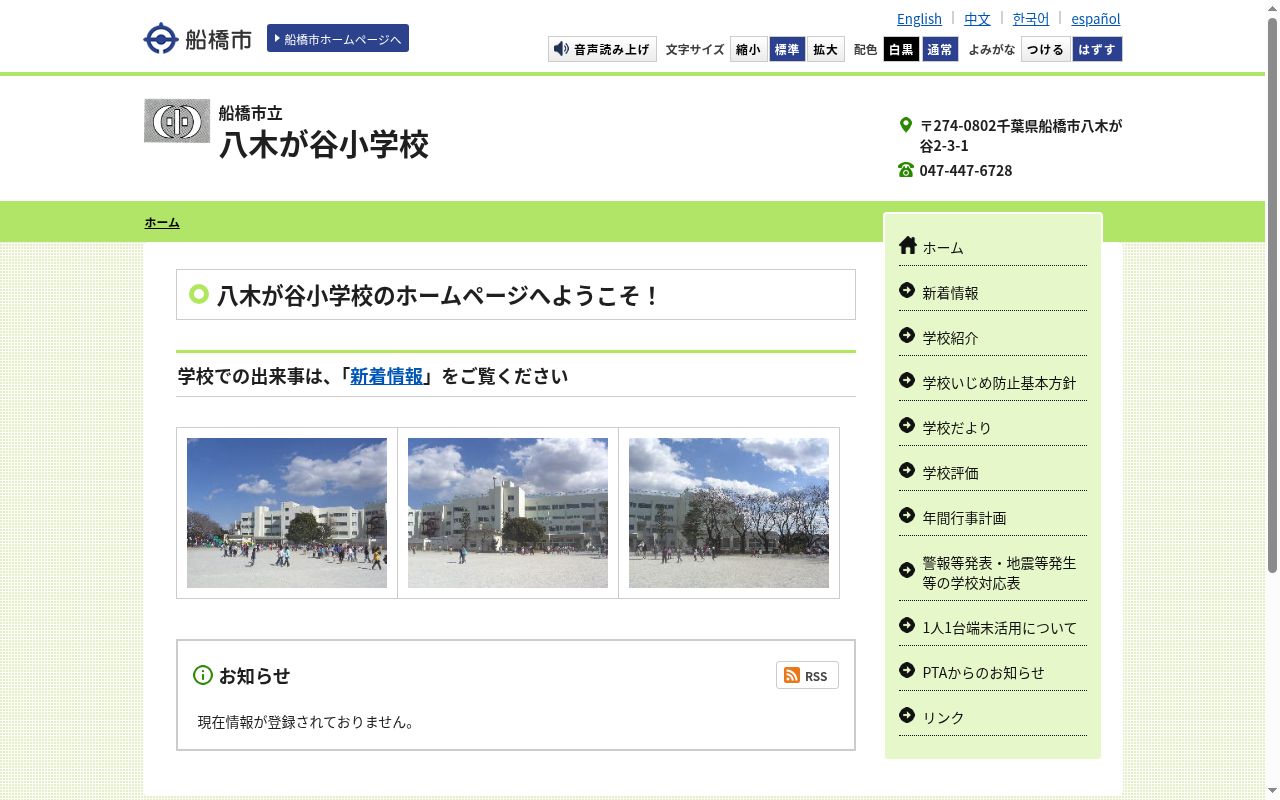
Task: Open 学校紹介 in the sidebar menu
Action: 950,338
